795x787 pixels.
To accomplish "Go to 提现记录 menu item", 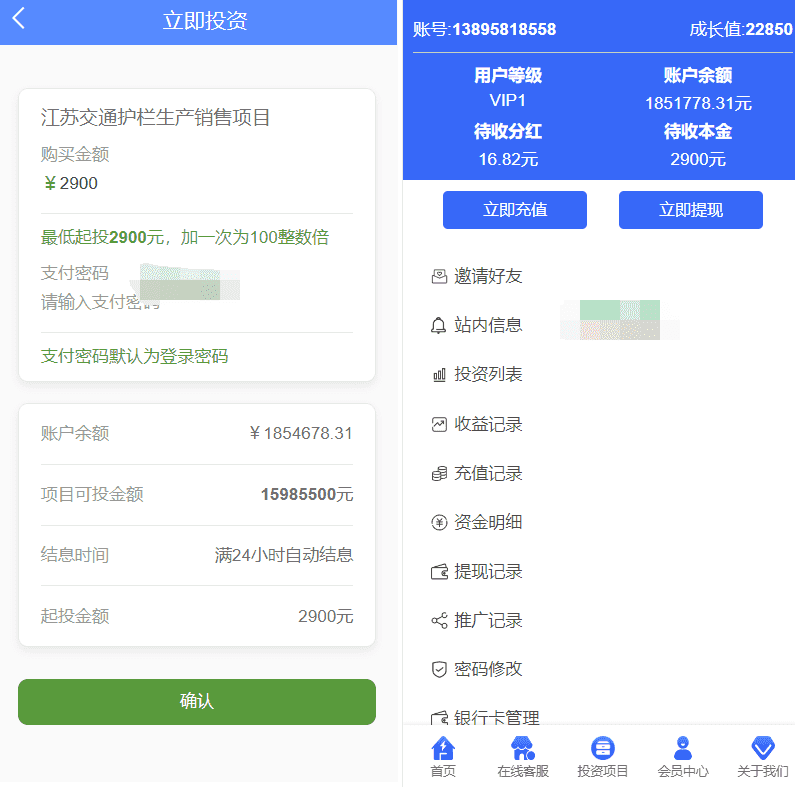I will click(488, 572).
